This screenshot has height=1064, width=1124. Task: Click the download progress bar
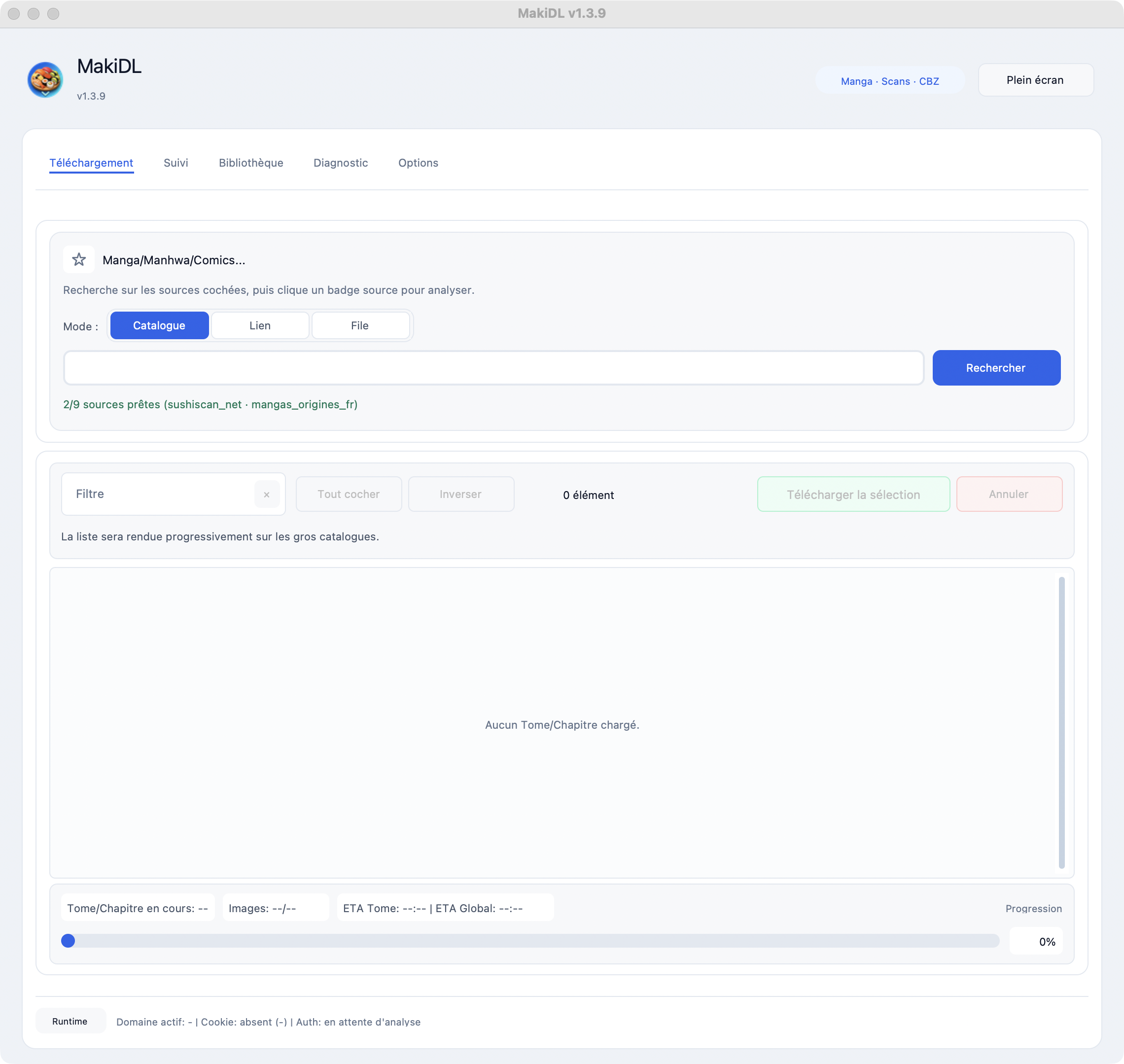pyautogui.click(x=530, y=941)
